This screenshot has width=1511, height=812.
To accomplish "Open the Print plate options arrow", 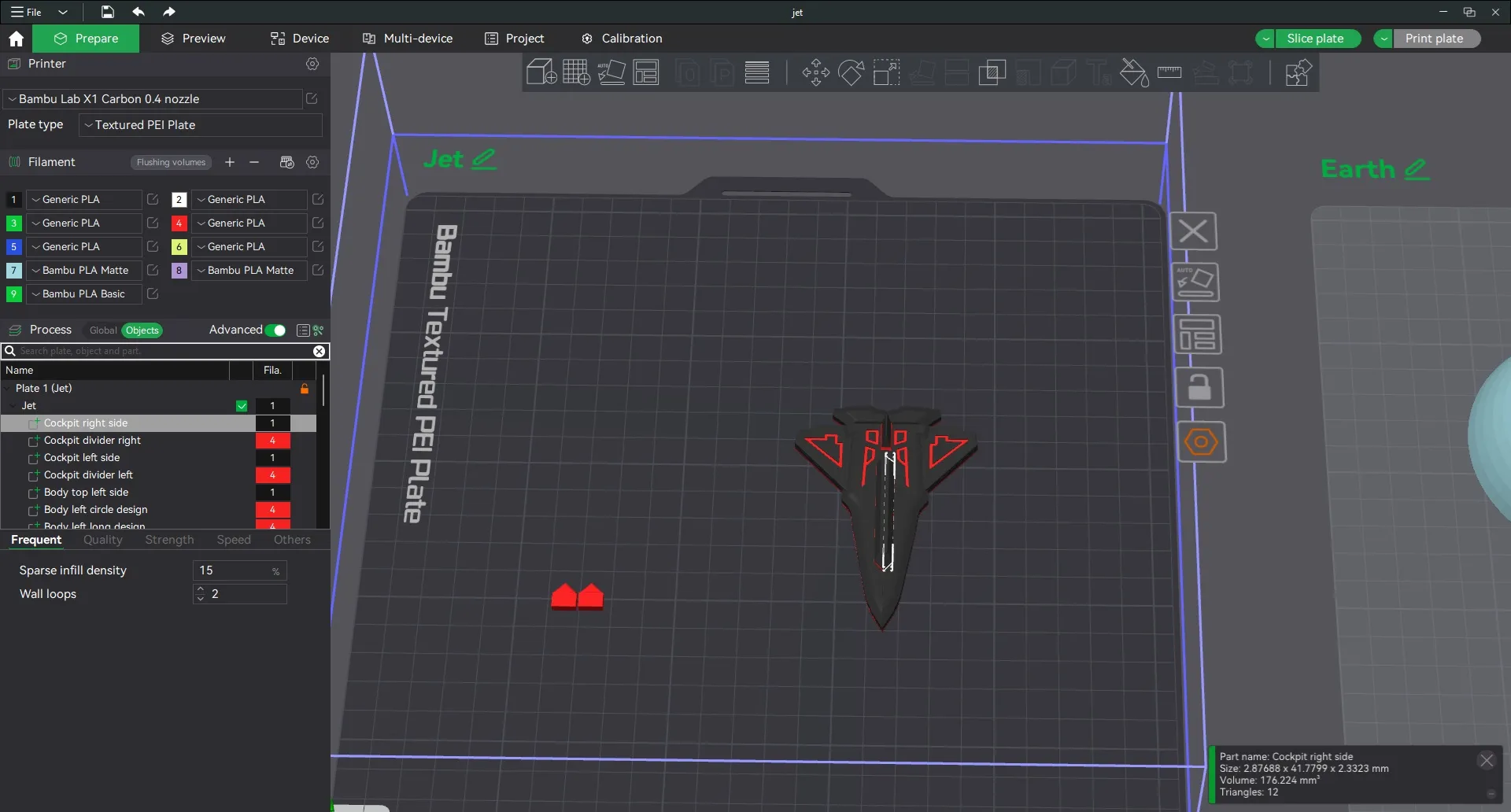I will click(1384, 39).
